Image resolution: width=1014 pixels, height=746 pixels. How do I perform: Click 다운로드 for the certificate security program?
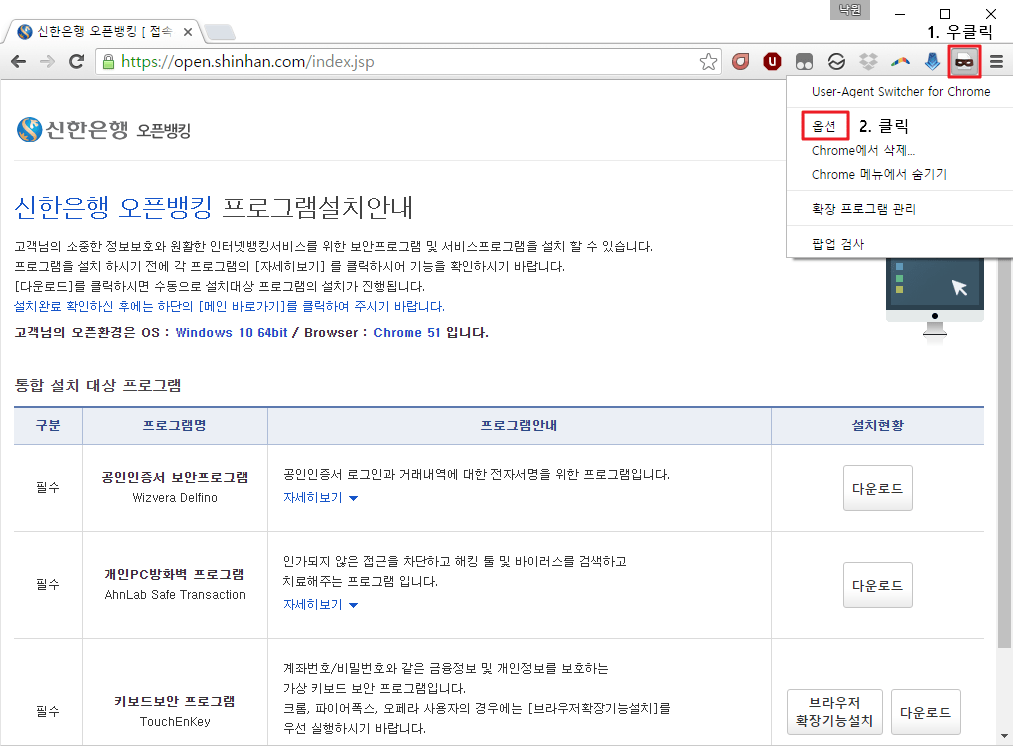click(x=877, y=487)
